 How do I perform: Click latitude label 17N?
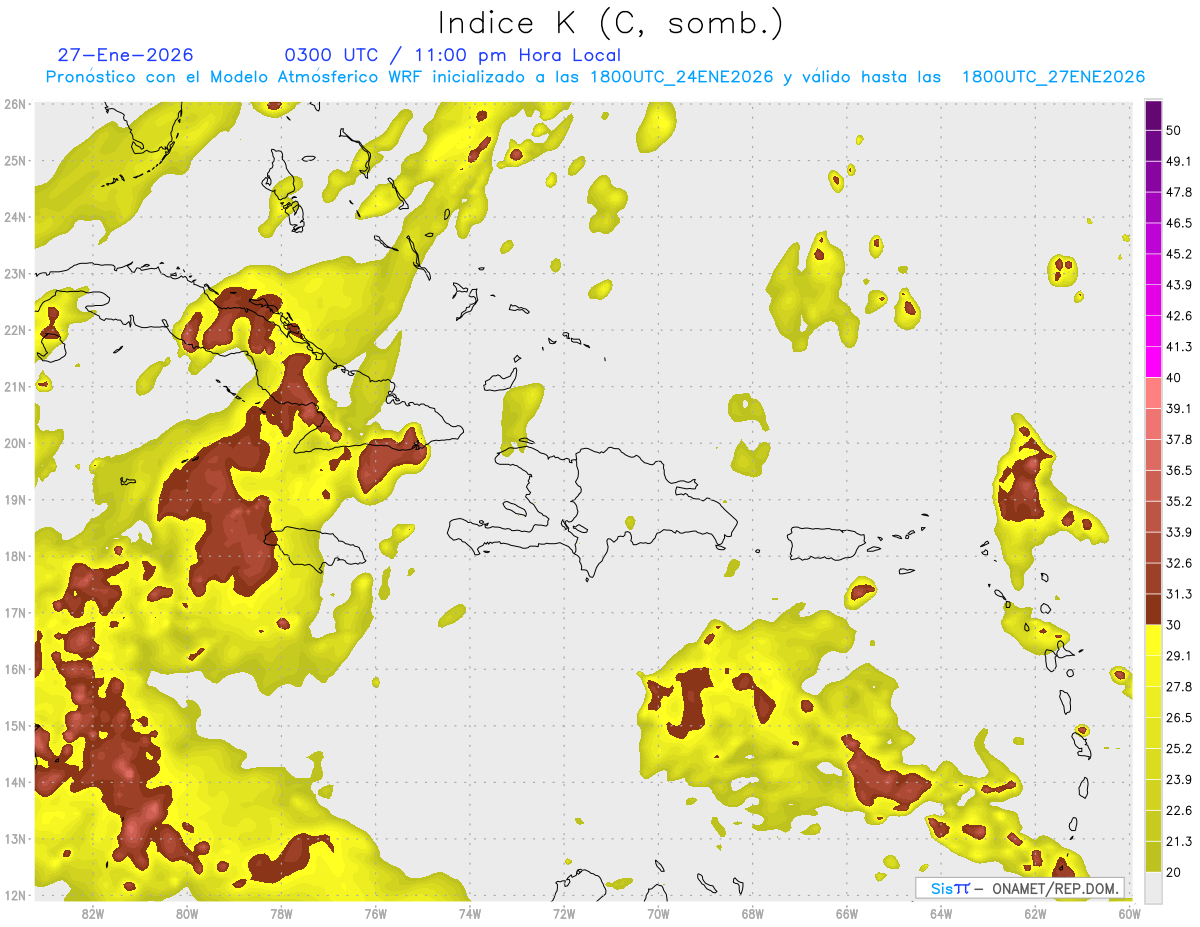tap(15, 613)
